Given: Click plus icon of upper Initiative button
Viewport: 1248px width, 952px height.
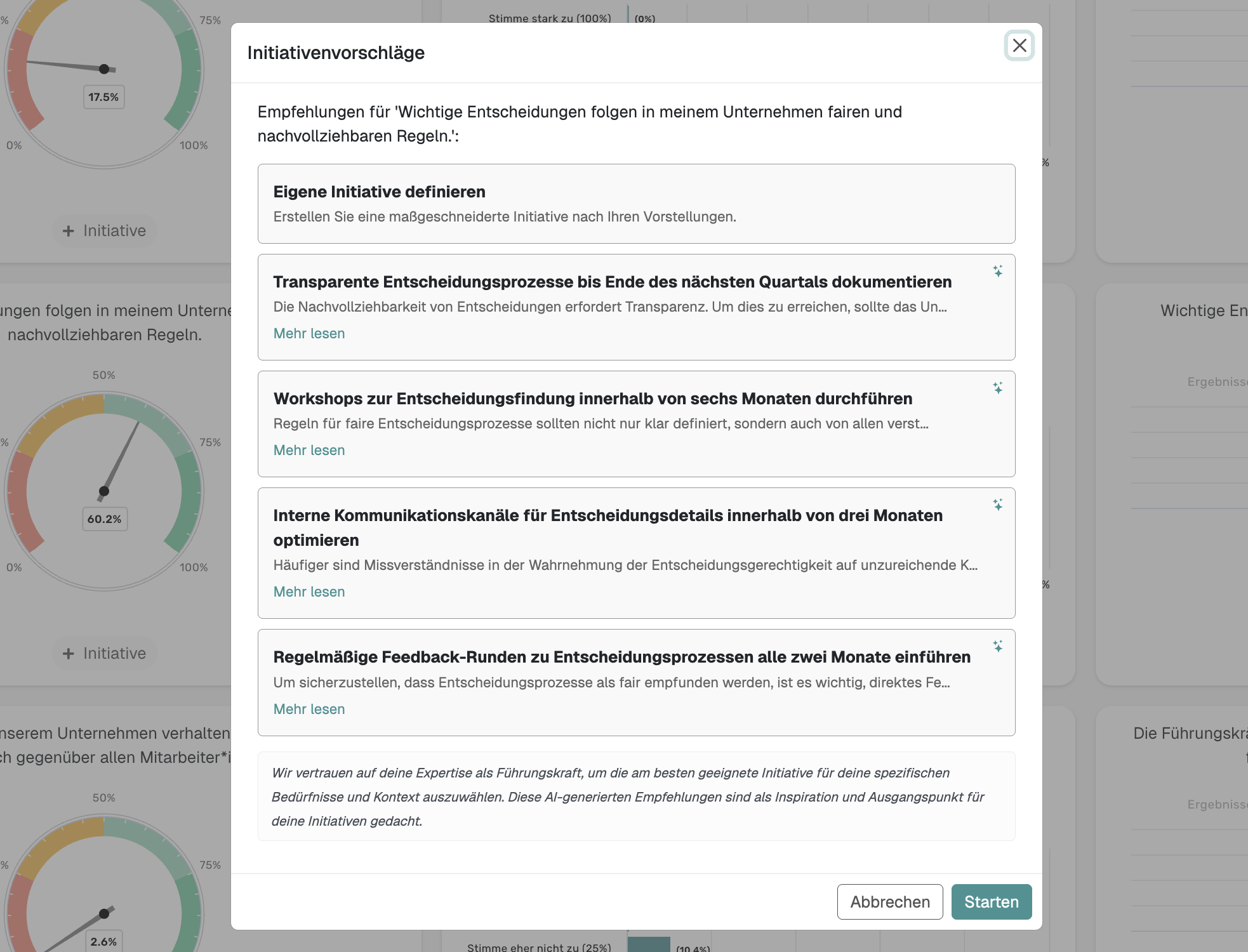Looking at the screenshot, I should pos(69,231).
